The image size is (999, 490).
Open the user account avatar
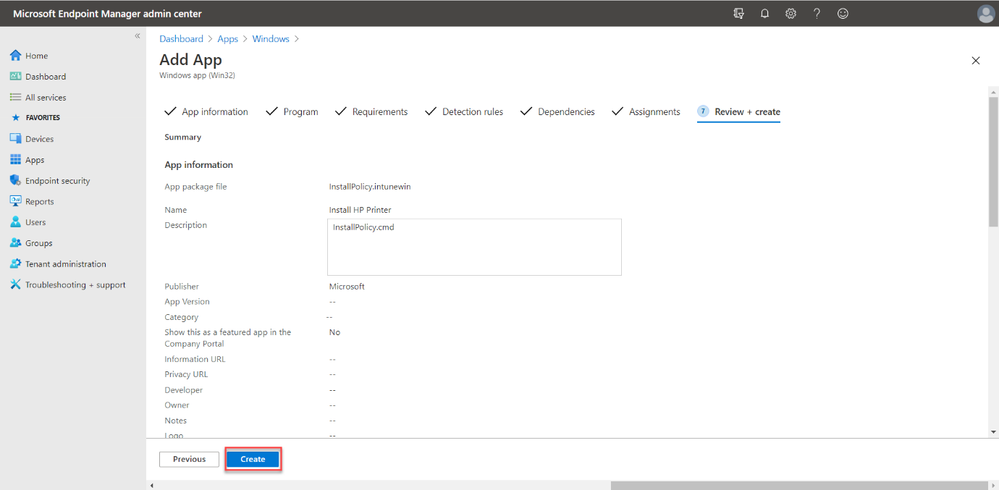click(985, 13)
